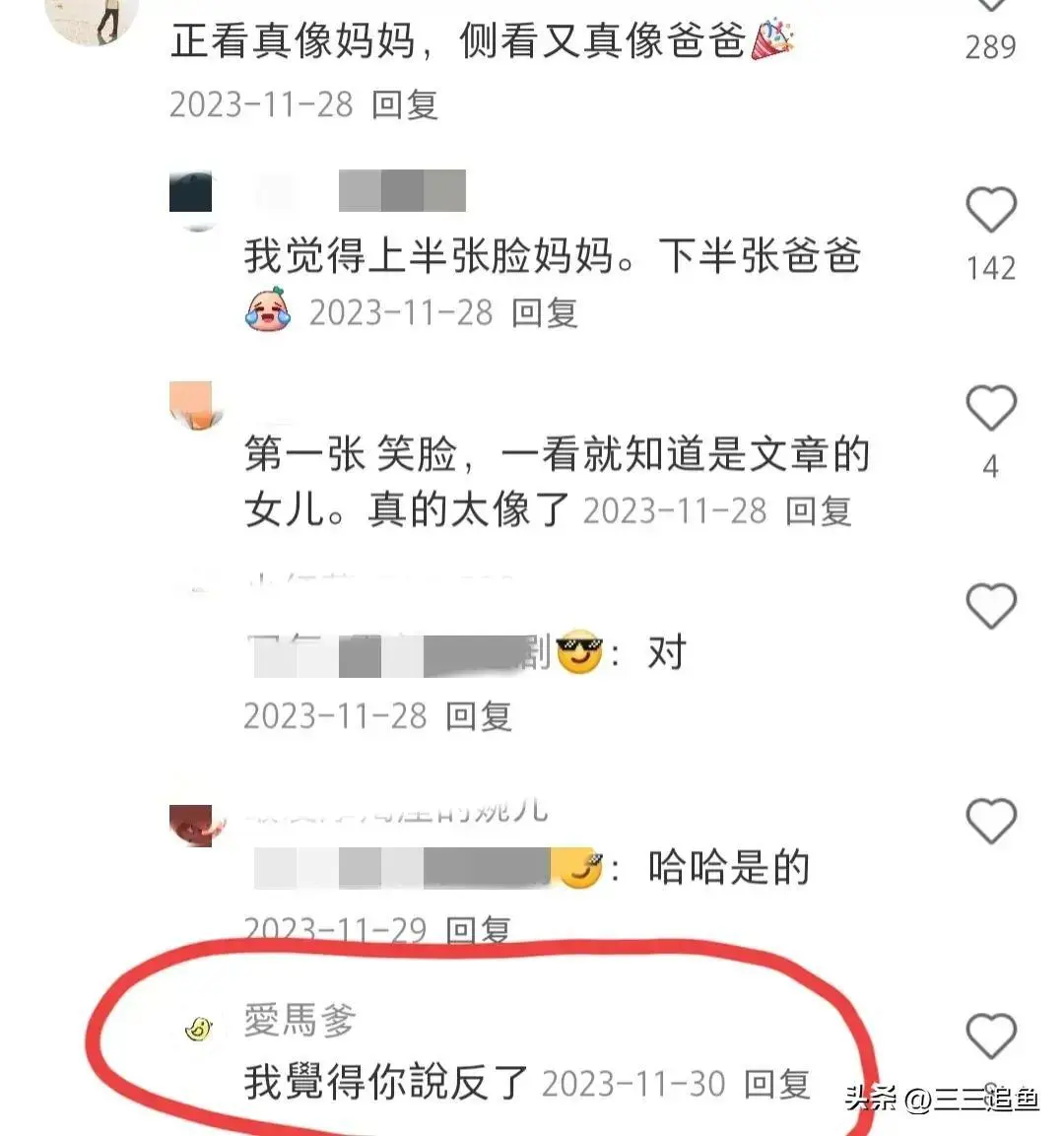The image size is (1064, 1136).
Task: Tap the 头条 @三三追鱼 watermark
Action: pos(942,1099)
